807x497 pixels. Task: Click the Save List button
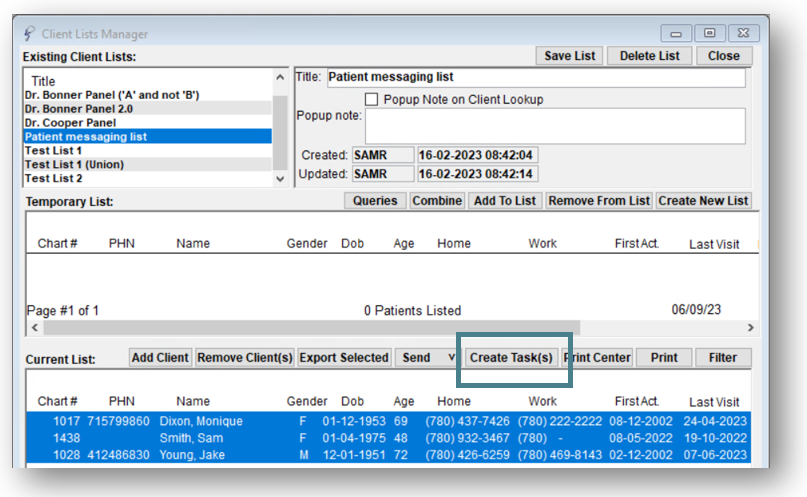[x=569, y=56]
